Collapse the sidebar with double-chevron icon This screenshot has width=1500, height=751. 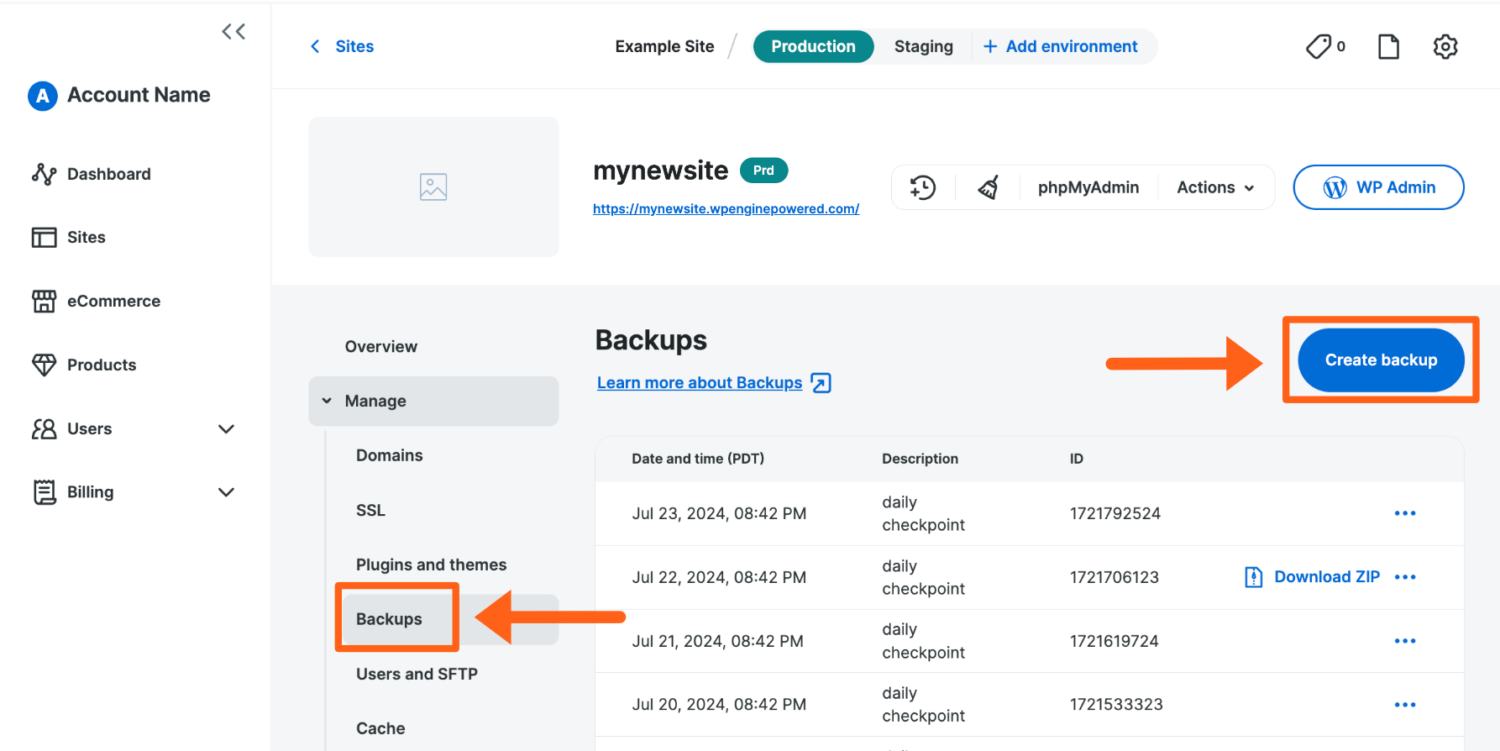point(233,32)
